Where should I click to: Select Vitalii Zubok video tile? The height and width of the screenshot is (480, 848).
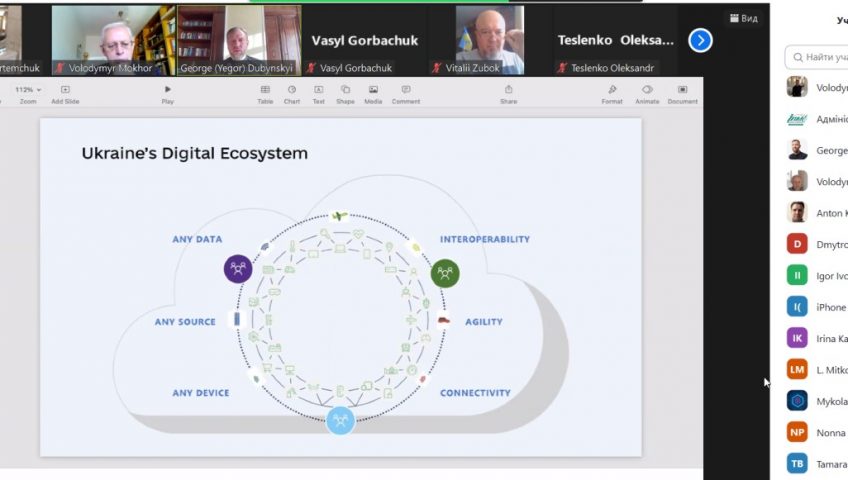point(490,40)
